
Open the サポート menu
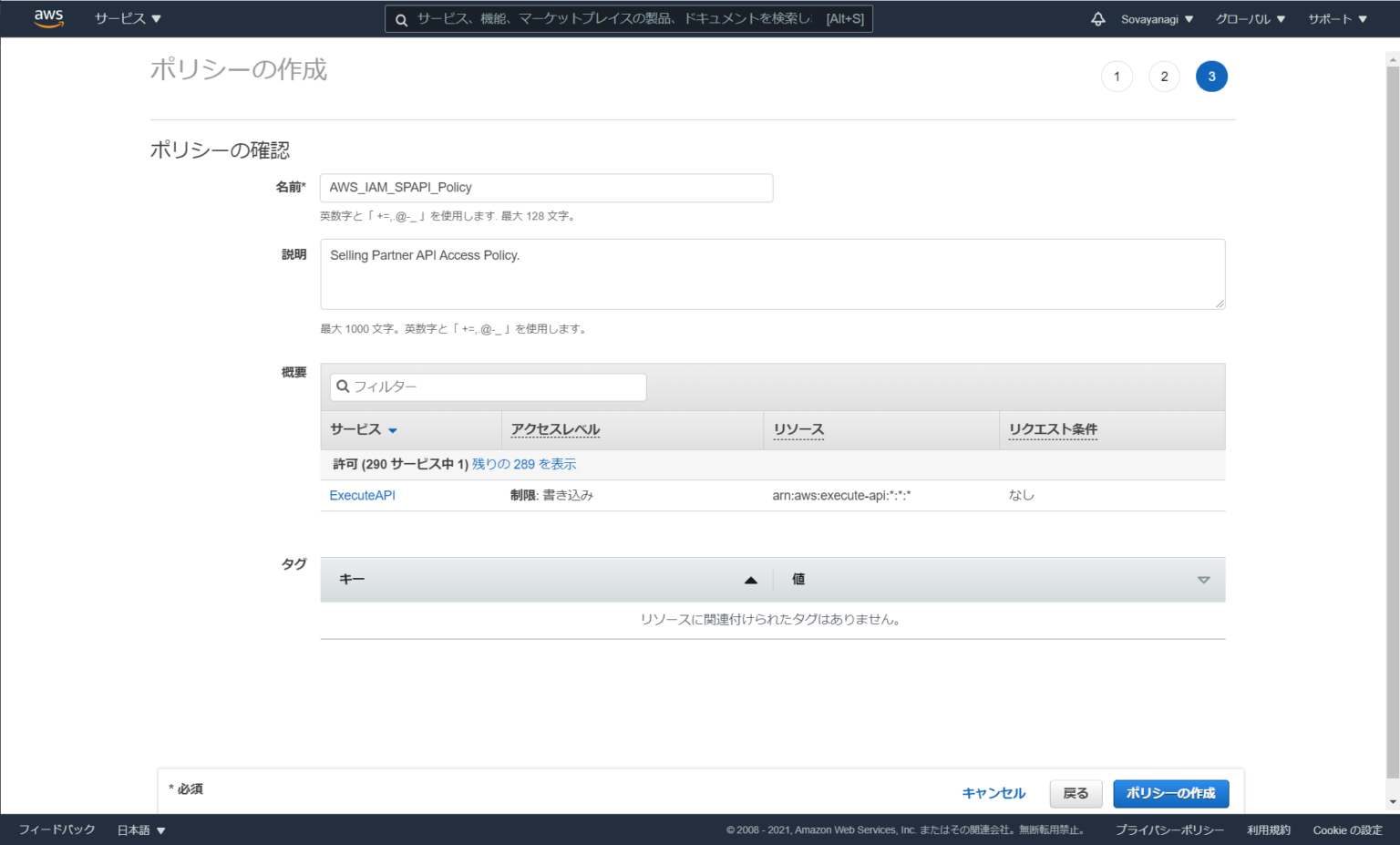coord(1336,18)
